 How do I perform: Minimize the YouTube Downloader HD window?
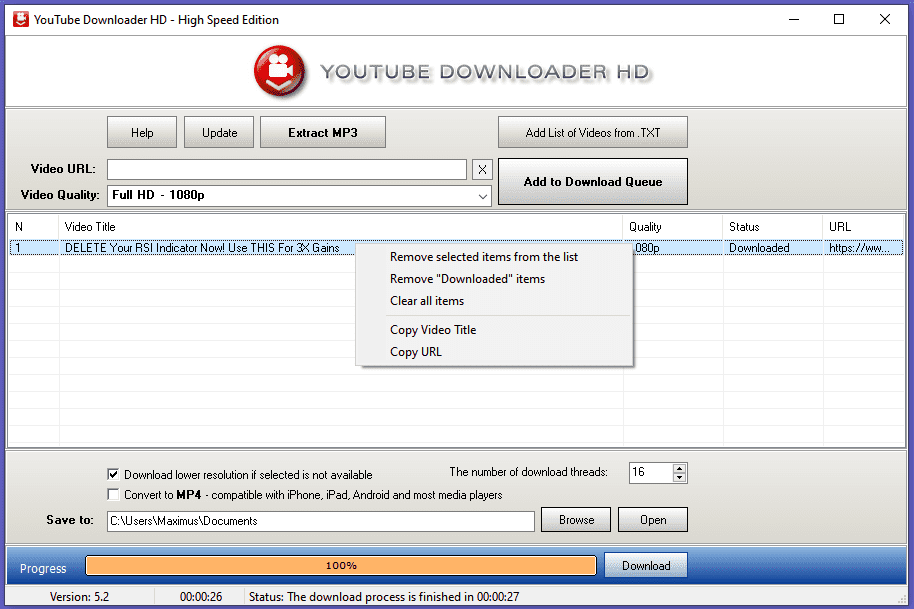(794, 19)
